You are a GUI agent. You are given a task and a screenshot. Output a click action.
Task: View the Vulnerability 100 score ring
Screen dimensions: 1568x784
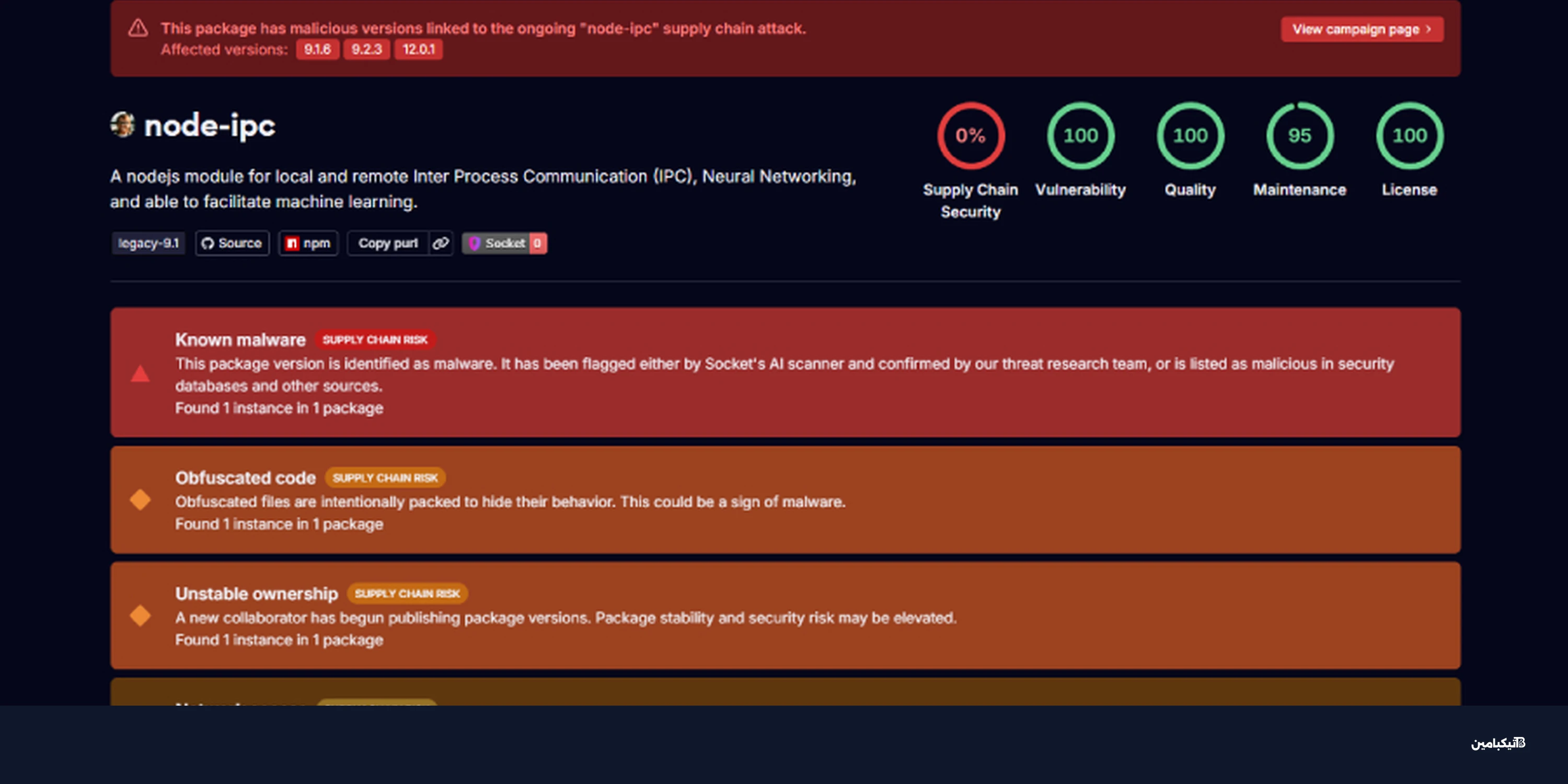tap(1080, 135)
